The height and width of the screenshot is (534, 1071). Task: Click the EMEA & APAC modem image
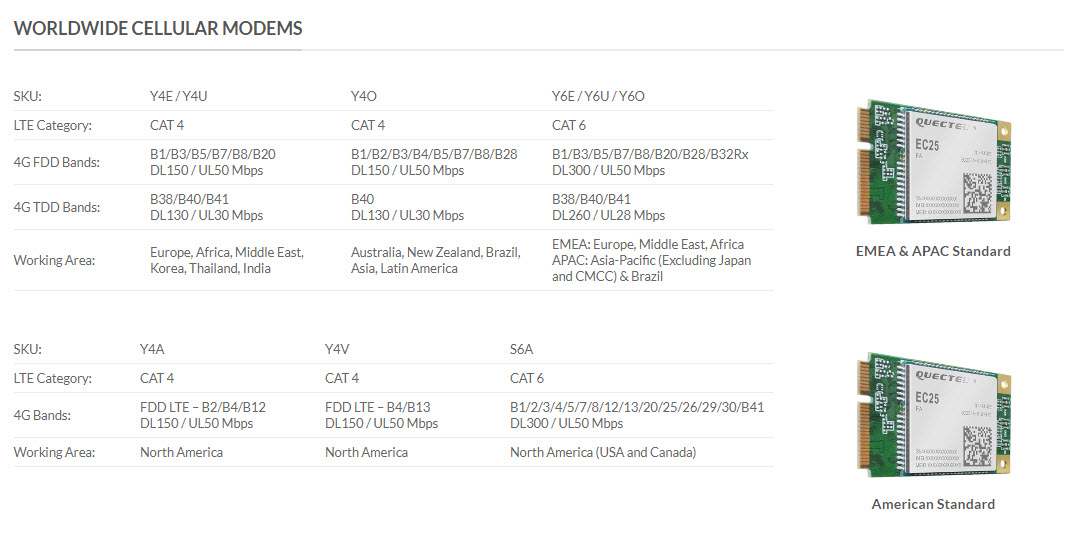pos(934,161)
